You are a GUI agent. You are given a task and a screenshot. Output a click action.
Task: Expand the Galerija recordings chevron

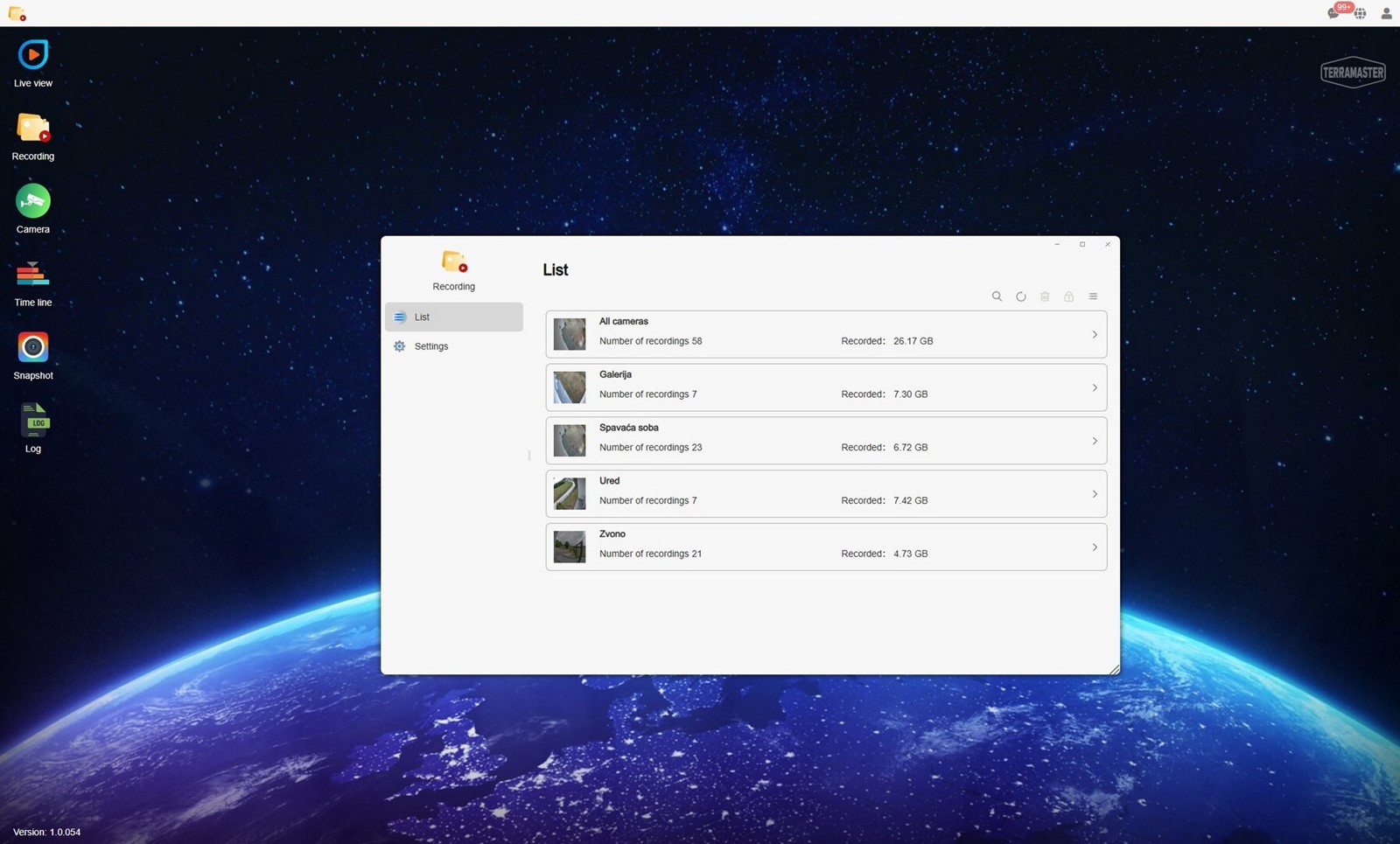pos(1095,387)
